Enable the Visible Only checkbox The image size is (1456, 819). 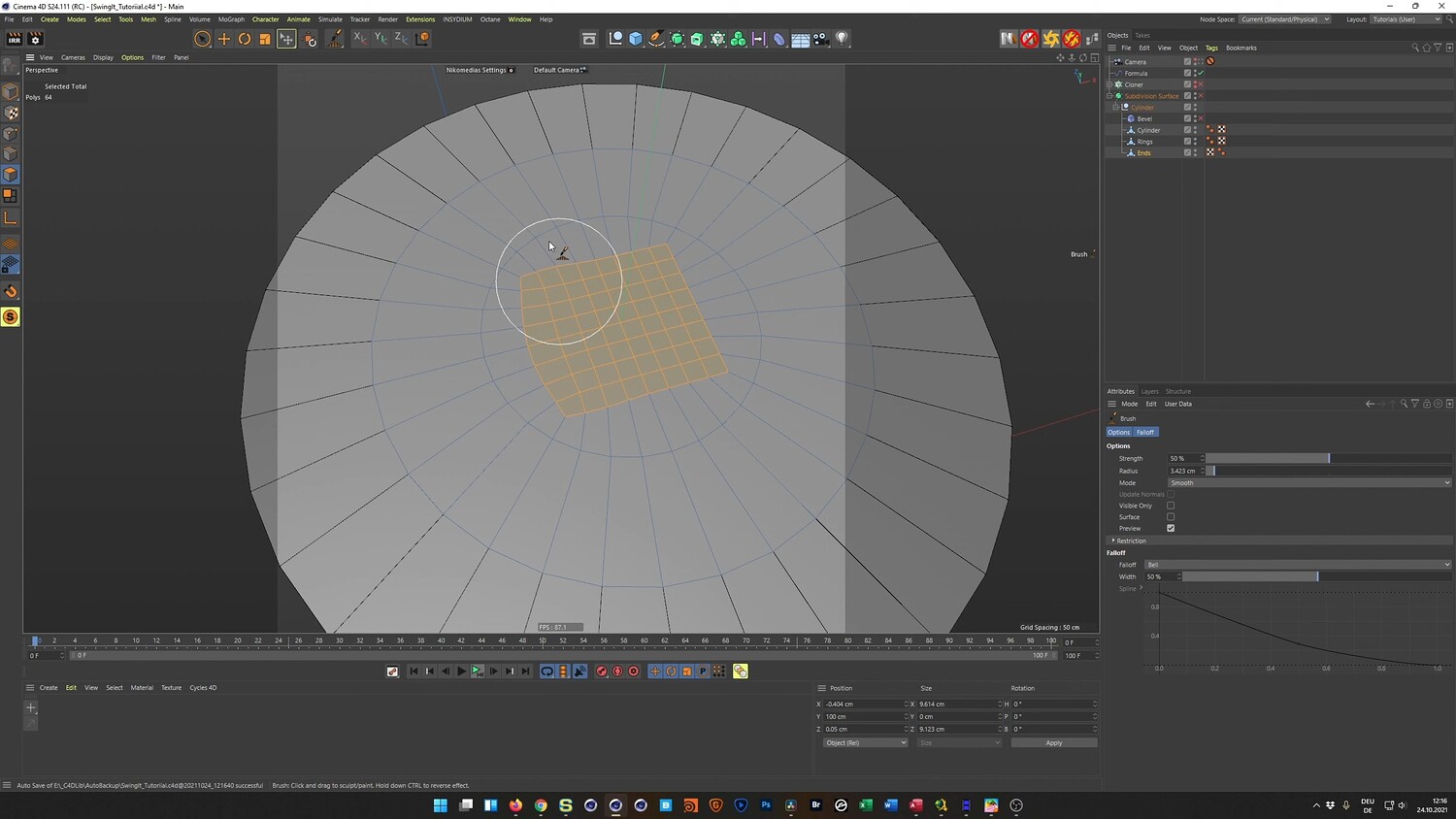[1171, 506]
